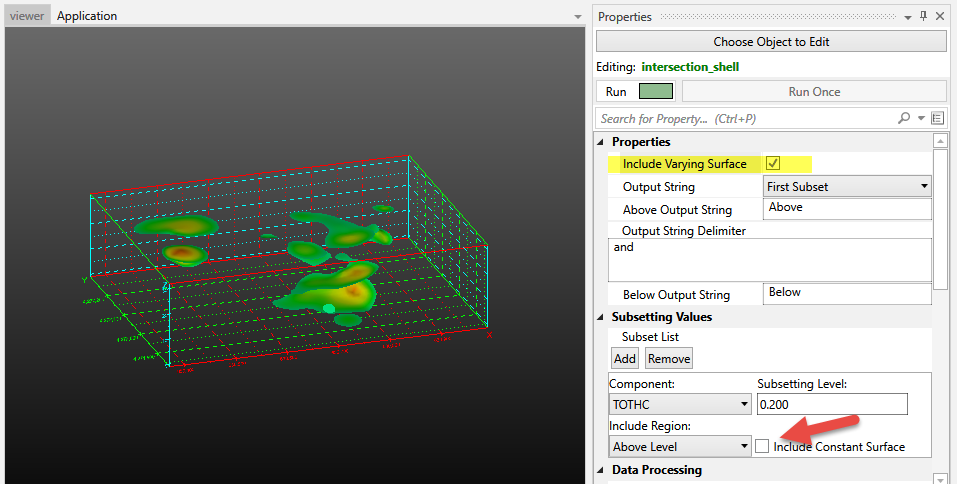Collapse the Subsetting Values section
The image size is (957, 484).
[x=602, y=317]
